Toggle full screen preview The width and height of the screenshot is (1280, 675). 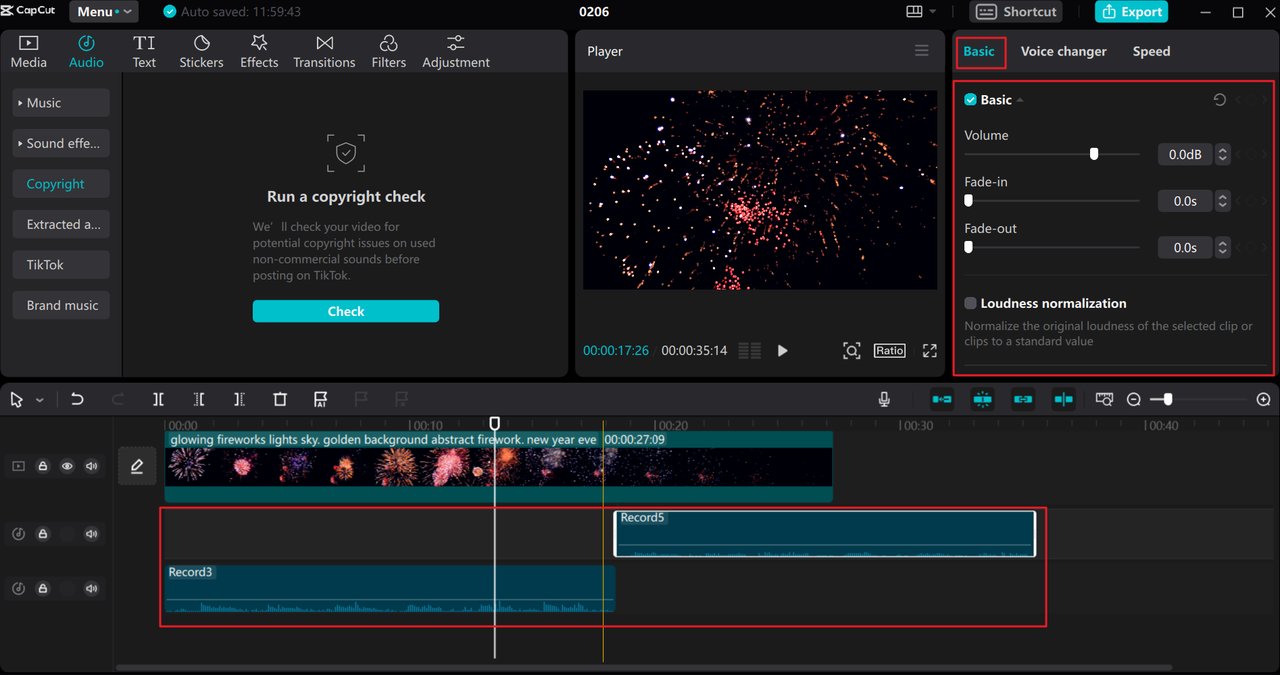tap(930, 351)
